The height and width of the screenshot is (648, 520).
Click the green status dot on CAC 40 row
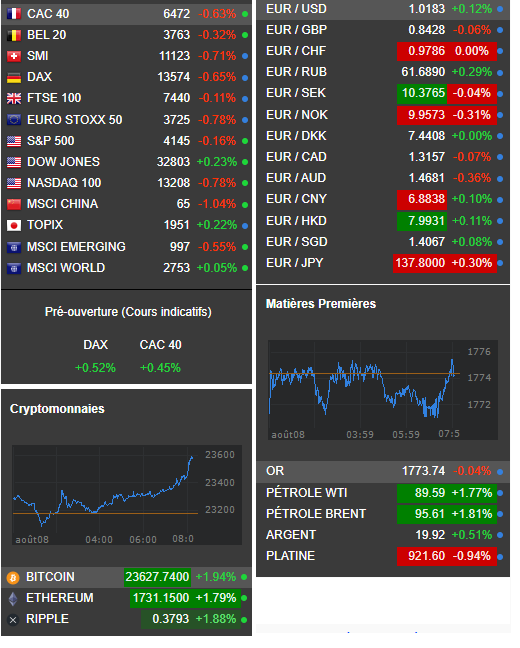(x=245, y=14)
